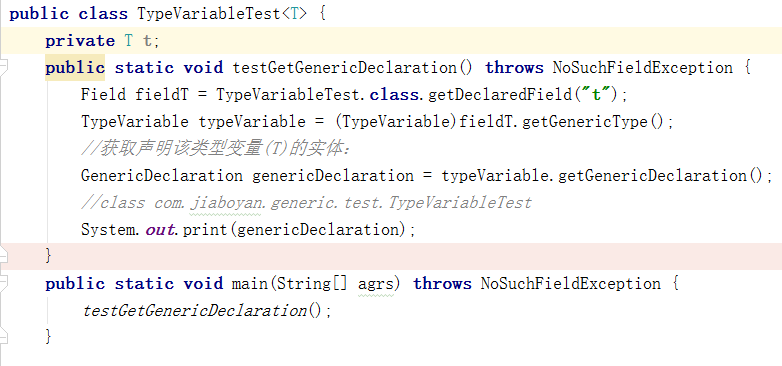Screen dimensions: 782x366
Task: Click the highlighted public keyword of testGetGenericDeclaration
Action: point(75,67)
